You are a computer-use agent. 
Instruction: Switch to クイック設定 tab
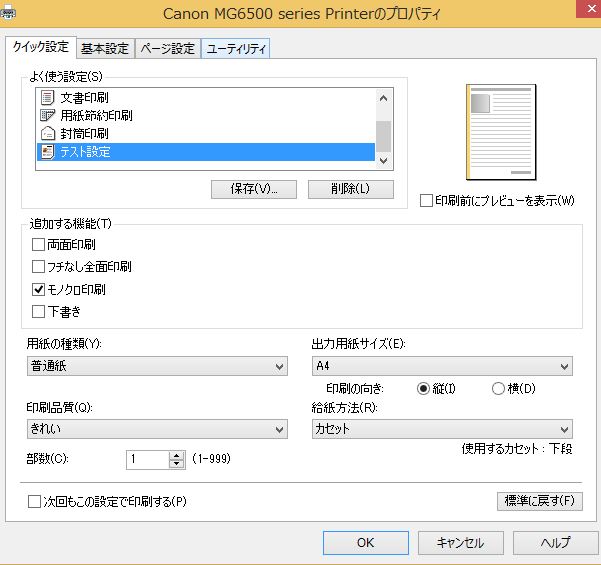41,47
